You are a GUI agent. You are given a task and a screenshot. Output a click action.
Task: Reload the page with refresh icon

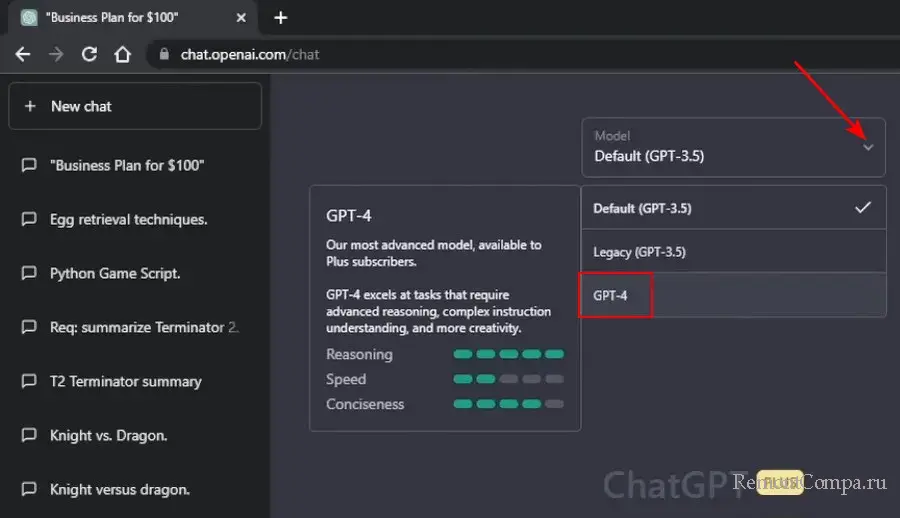coord(89,54)
